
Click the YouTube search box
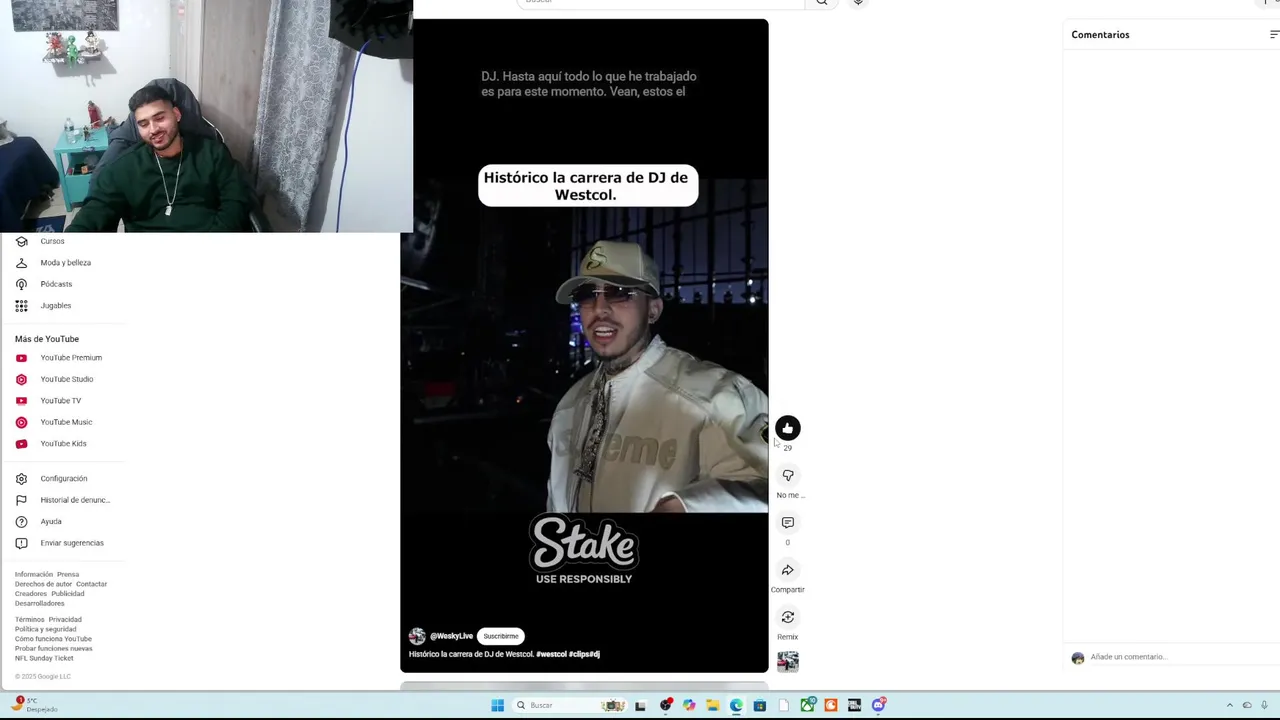(660, 2)
